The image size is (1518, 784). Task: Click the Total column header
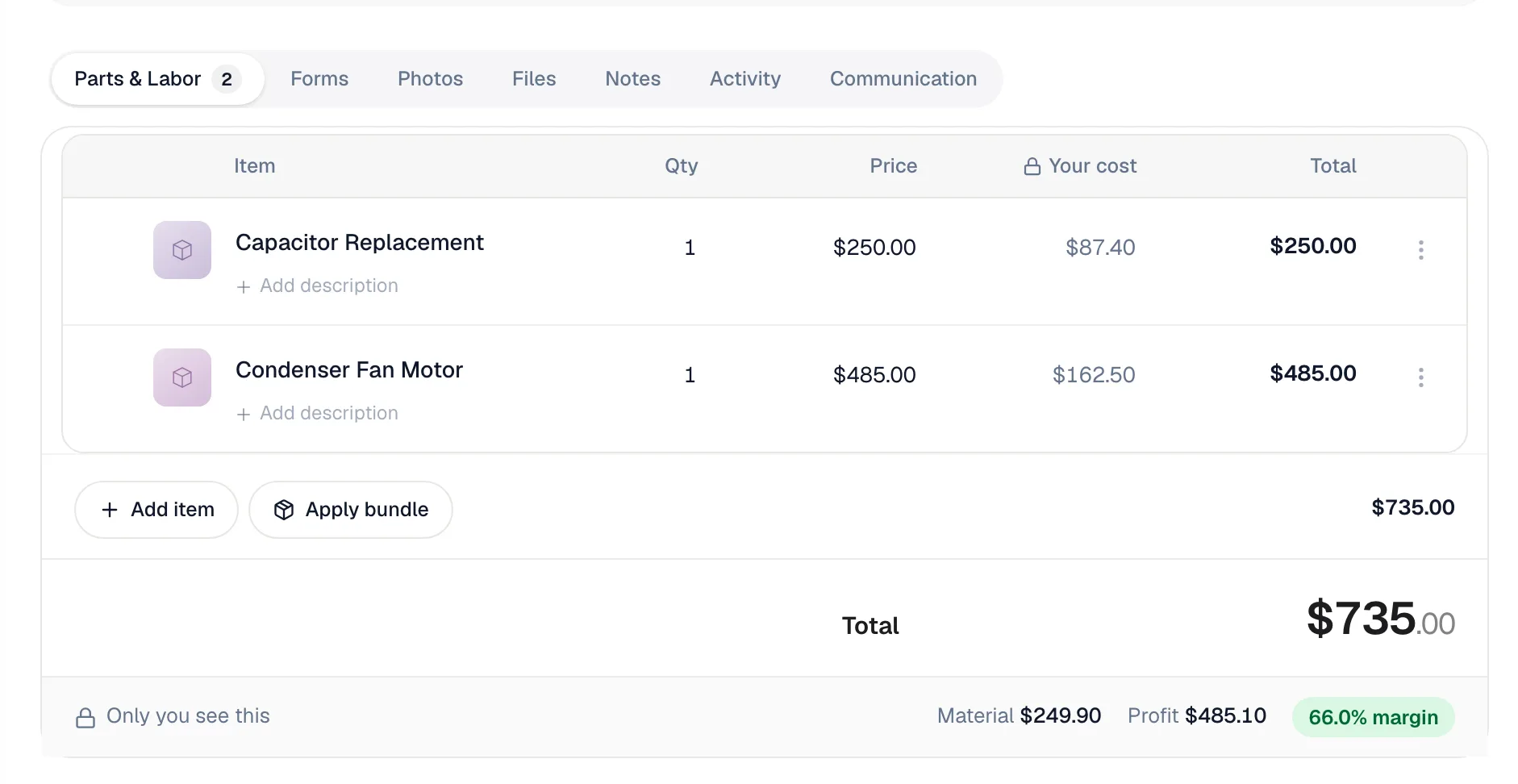pos(1333,165)
